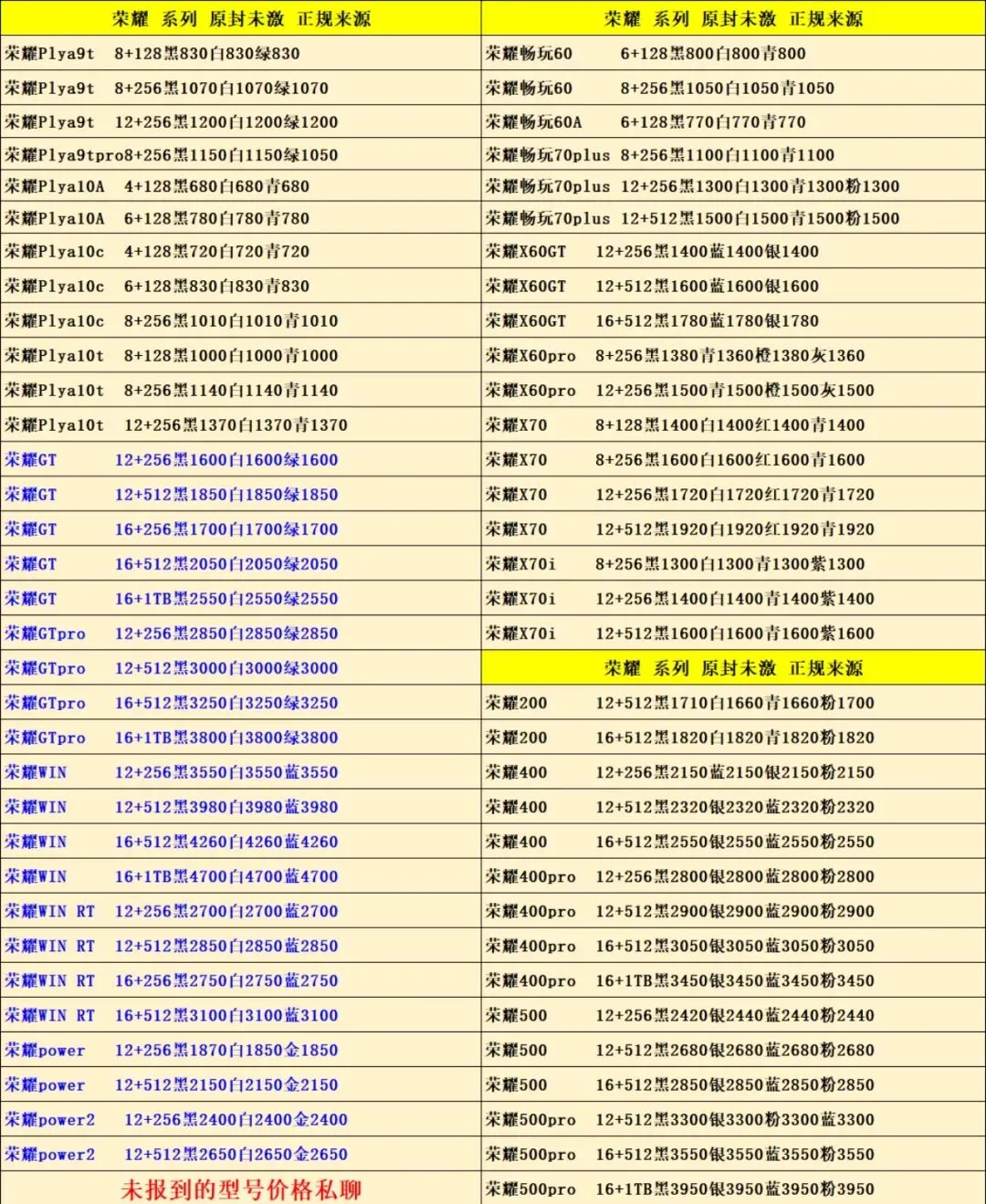Click row '荣耀Plya9t 12+256黑1200白1200绿1200'
986x1204 pixels.
coord(241,122)
